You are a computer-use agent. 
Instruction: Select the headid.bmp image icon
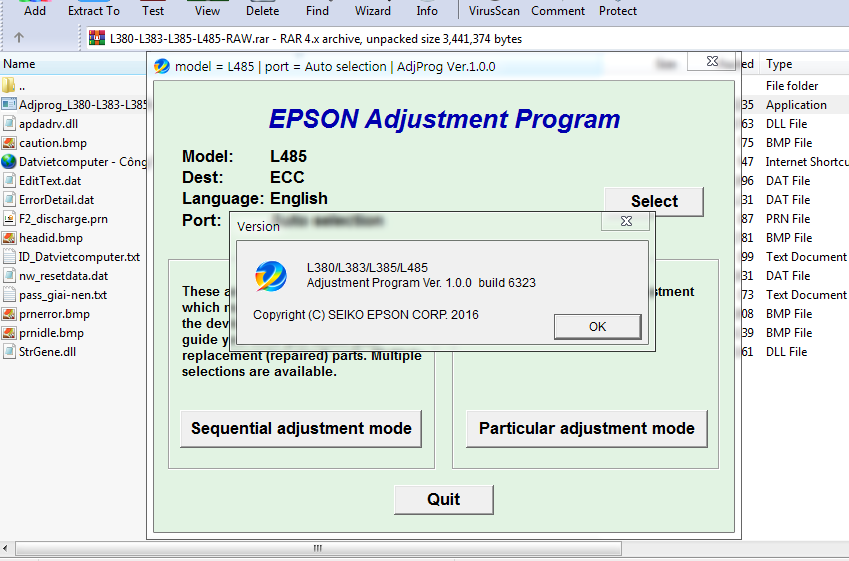click(9, 238)
